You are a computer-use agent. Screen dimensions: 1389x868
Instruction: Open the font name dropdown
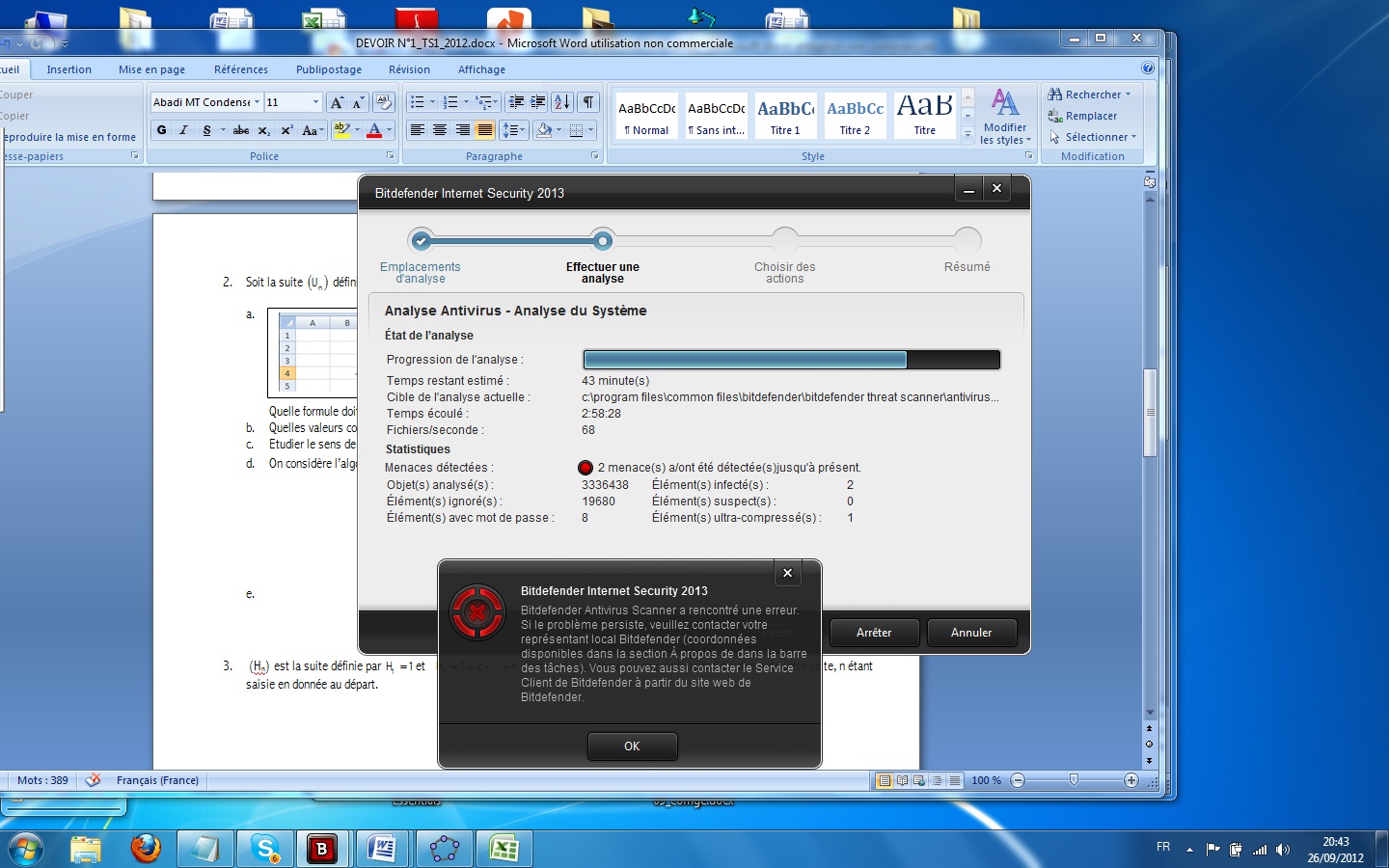coord(257,102)
